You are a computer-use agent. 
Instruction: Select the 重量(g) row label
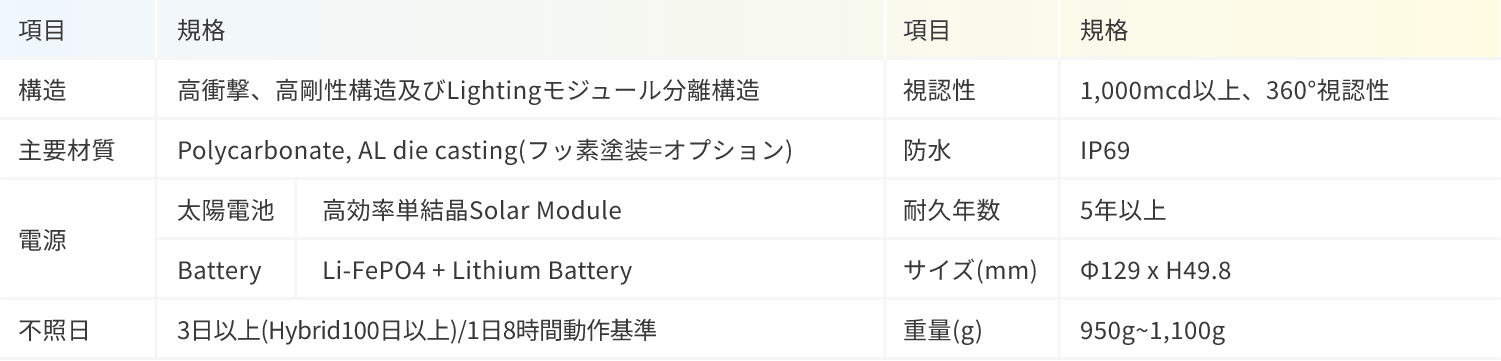(972, 329)
